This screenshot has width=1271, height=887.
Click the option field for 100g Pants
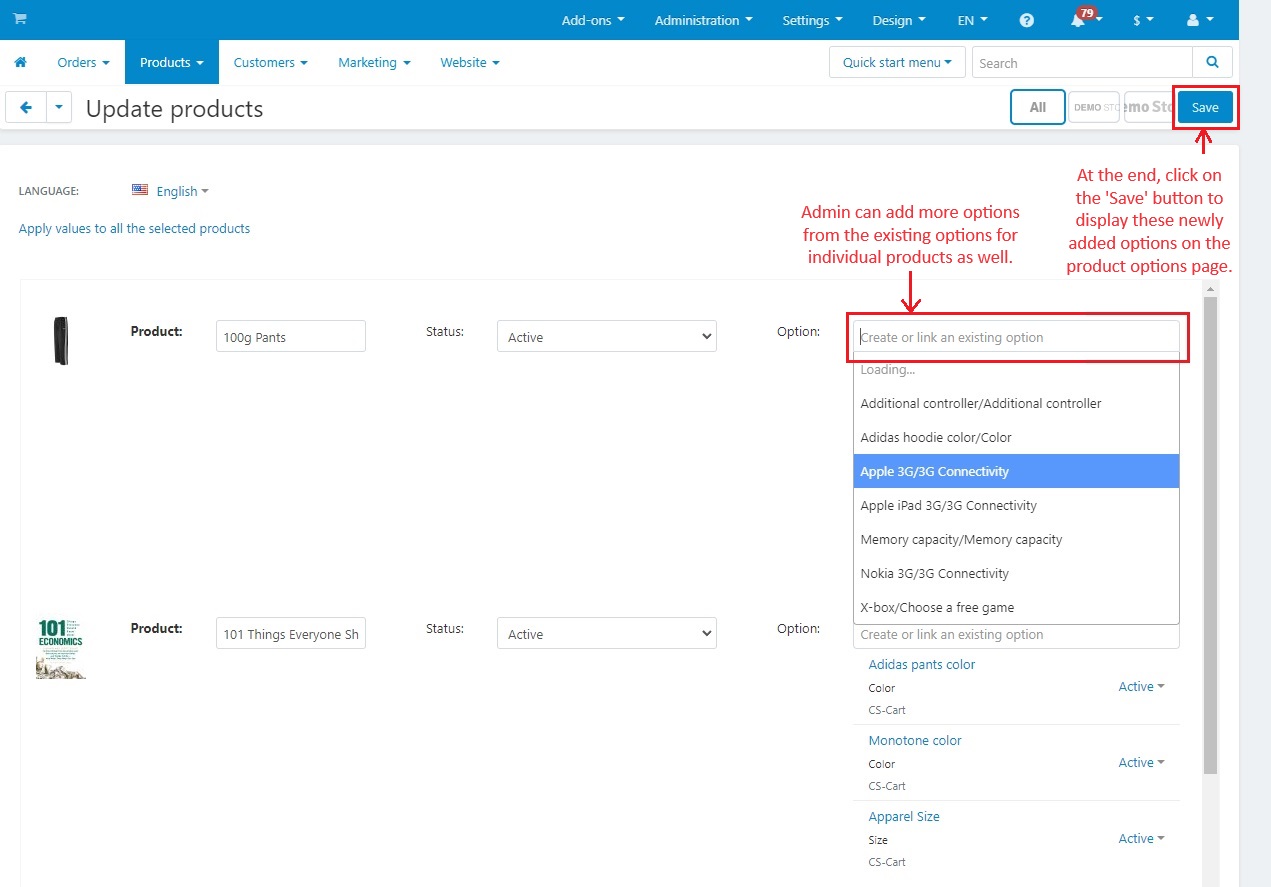pyautogui.click(x=1016, y=336)
